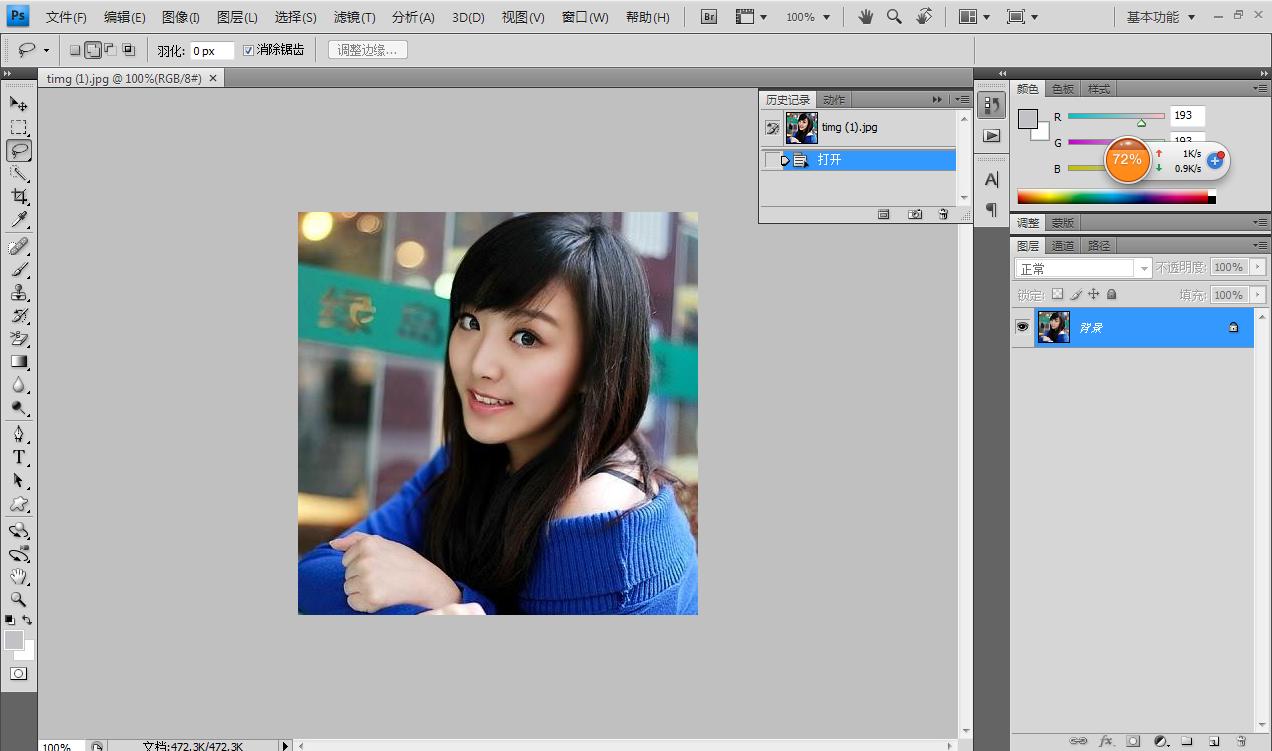This screenshot has height=751, width=1272.
Task: Launch Adobe Bridge from the top bar
Action: click(708, 17)
